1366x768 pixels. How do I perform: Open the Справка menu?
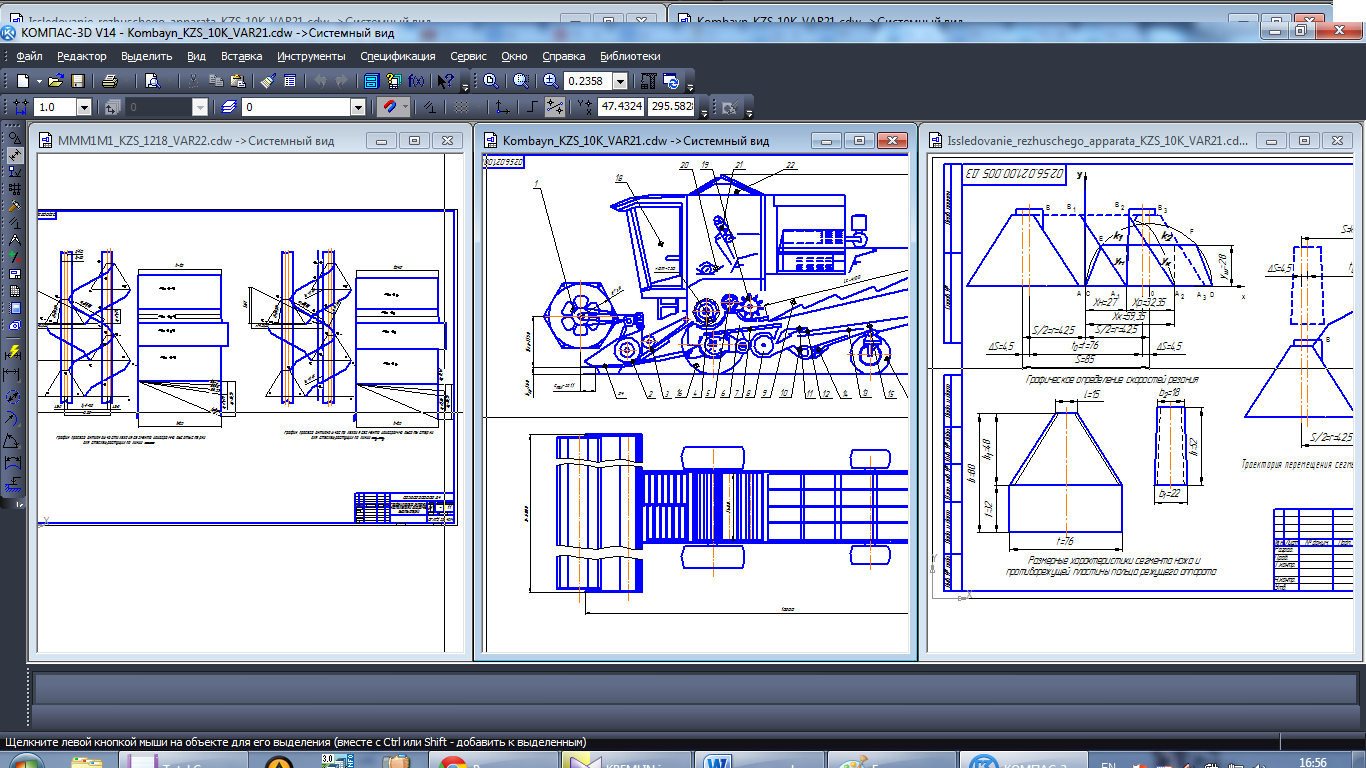click(x=564, y=56)
